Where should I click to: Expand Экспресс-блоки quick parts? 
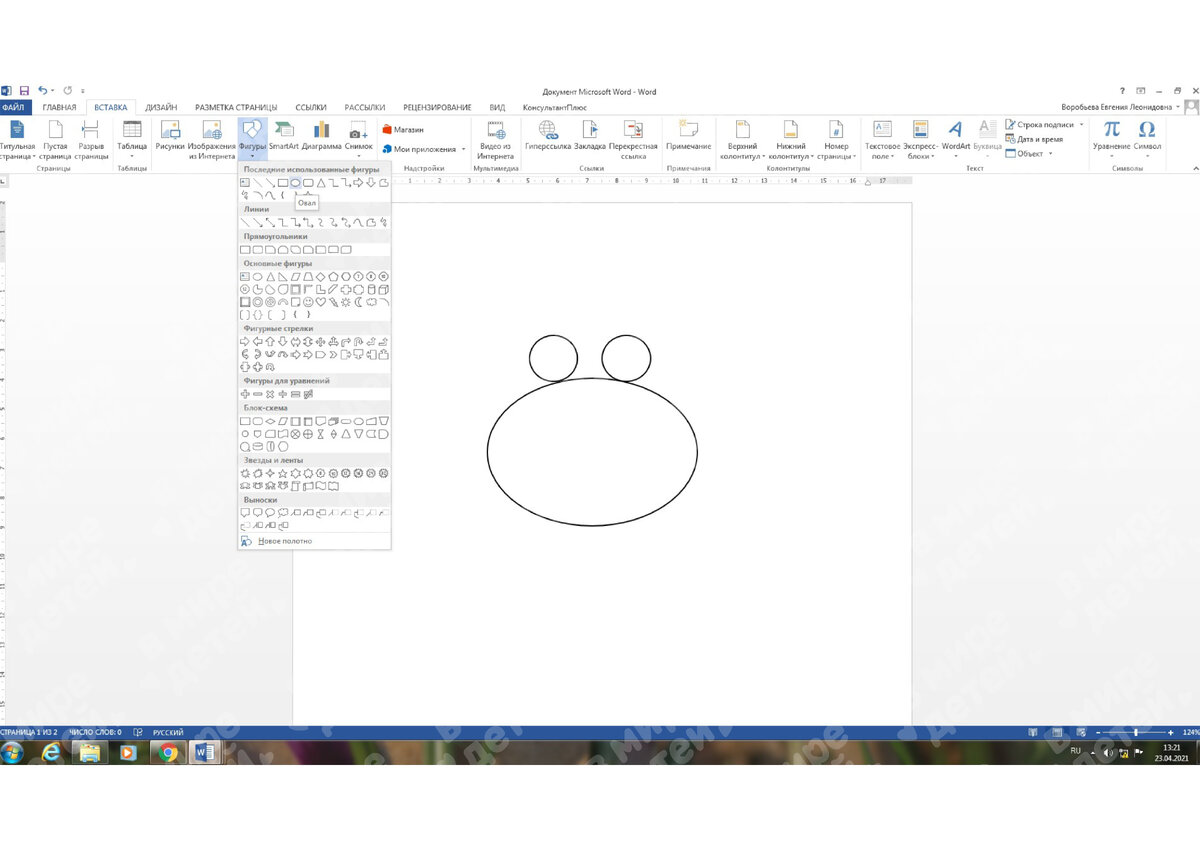point(920,139)
